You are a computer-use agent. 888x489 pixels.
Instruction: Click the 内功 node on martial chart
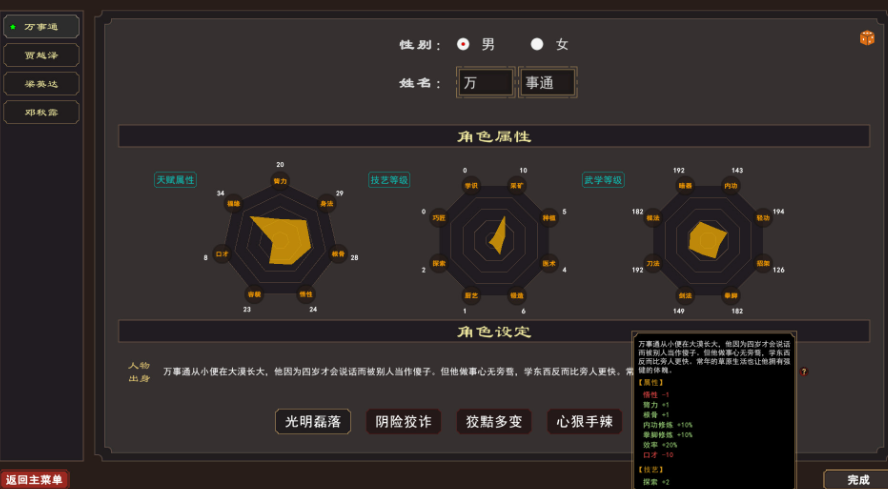click(x=731, y=185)
